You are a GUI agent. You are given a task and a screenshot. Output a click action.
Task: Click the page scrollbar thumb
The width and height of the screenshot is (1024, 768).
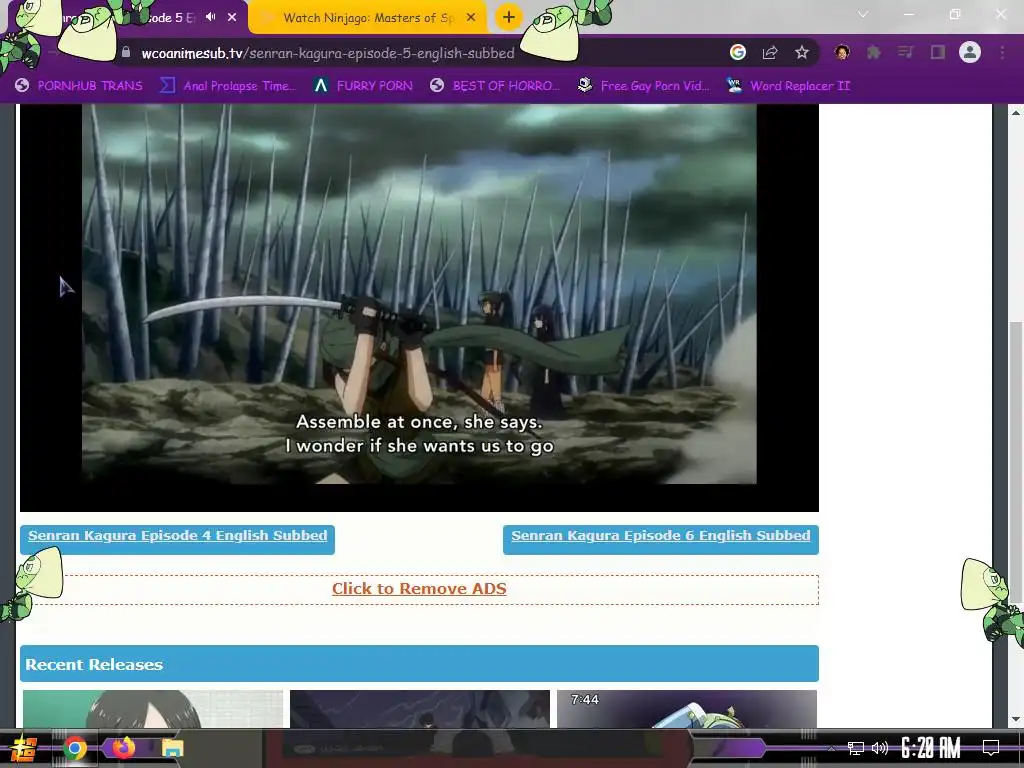(1016, 462)
